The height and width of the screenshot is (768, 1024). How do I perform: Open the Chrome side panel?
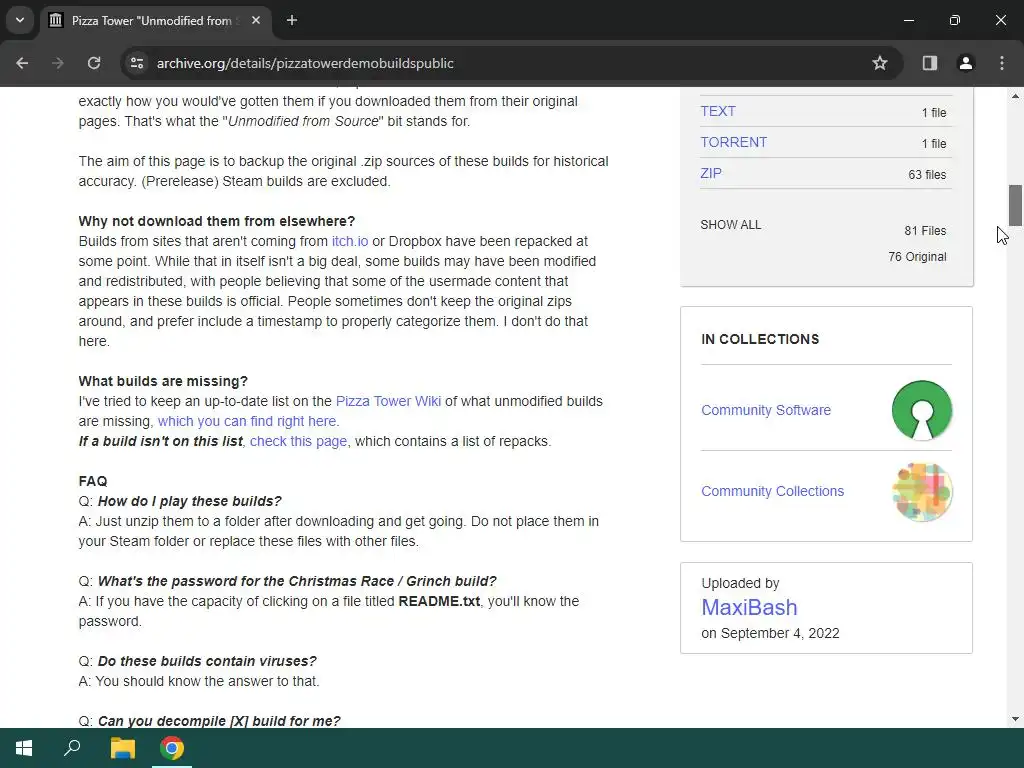point(930,63)
